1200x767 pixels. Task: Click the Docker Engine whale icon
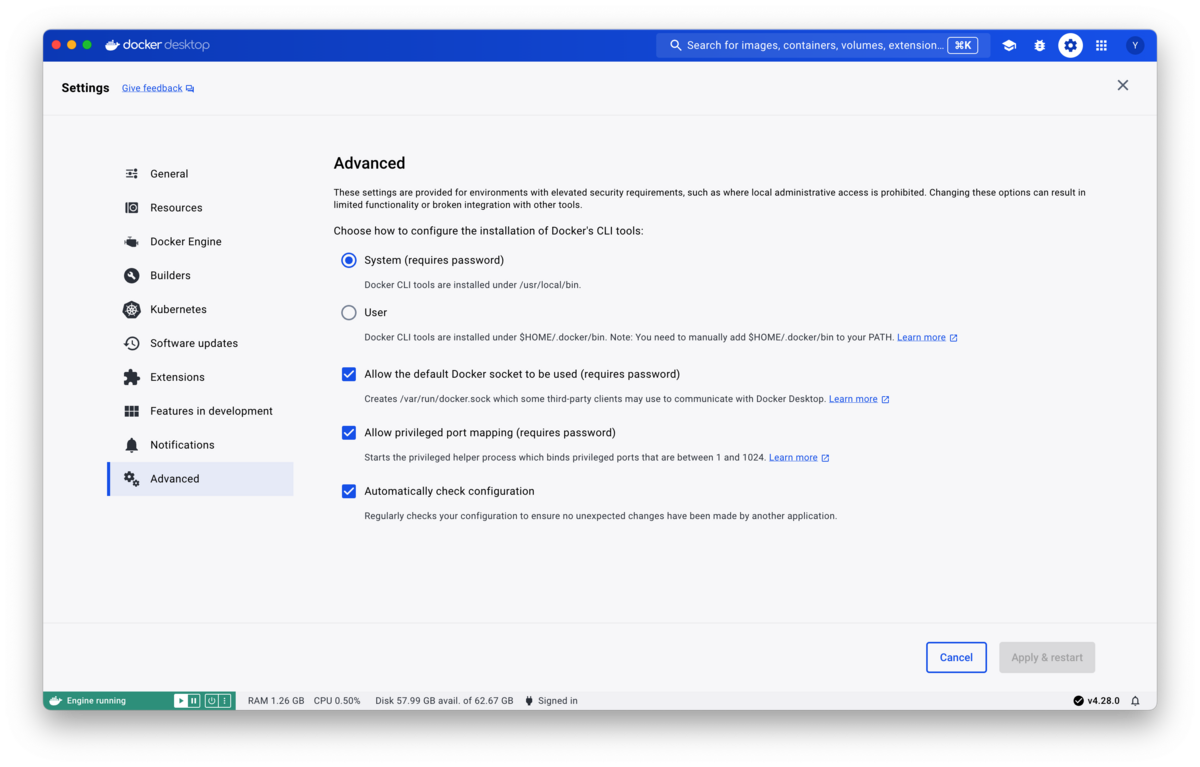[x=131, y=242]
